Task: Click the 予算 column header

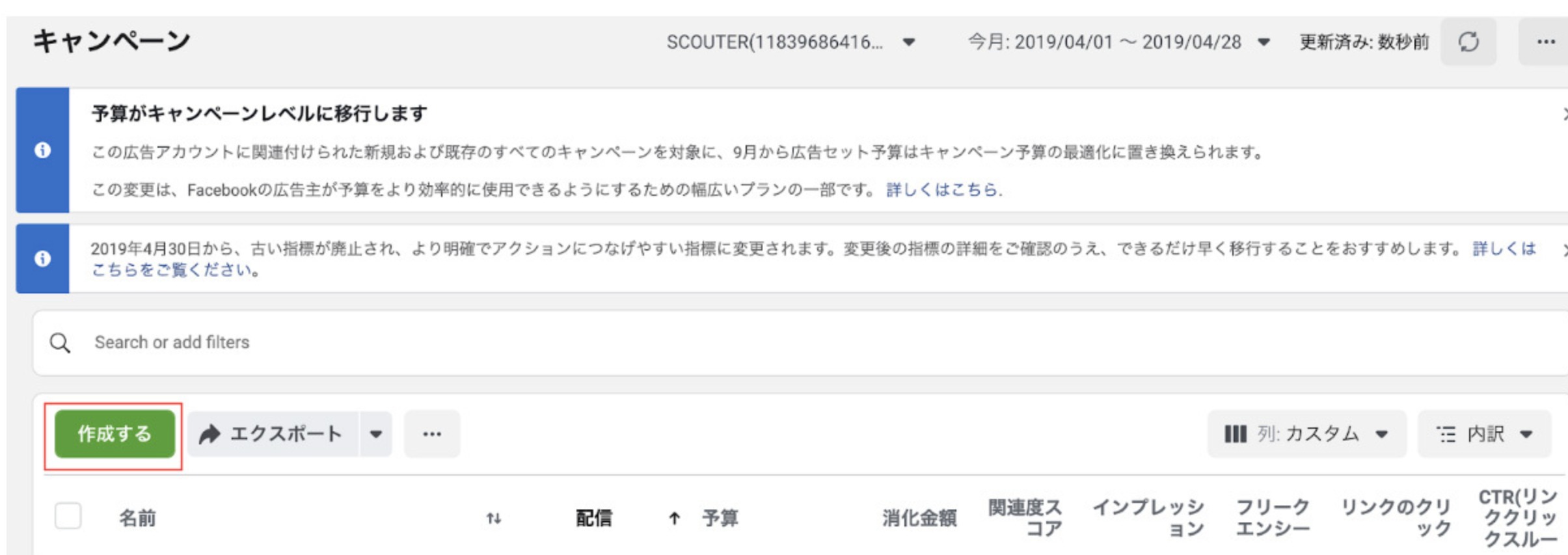Action: (x=720, y=518)
